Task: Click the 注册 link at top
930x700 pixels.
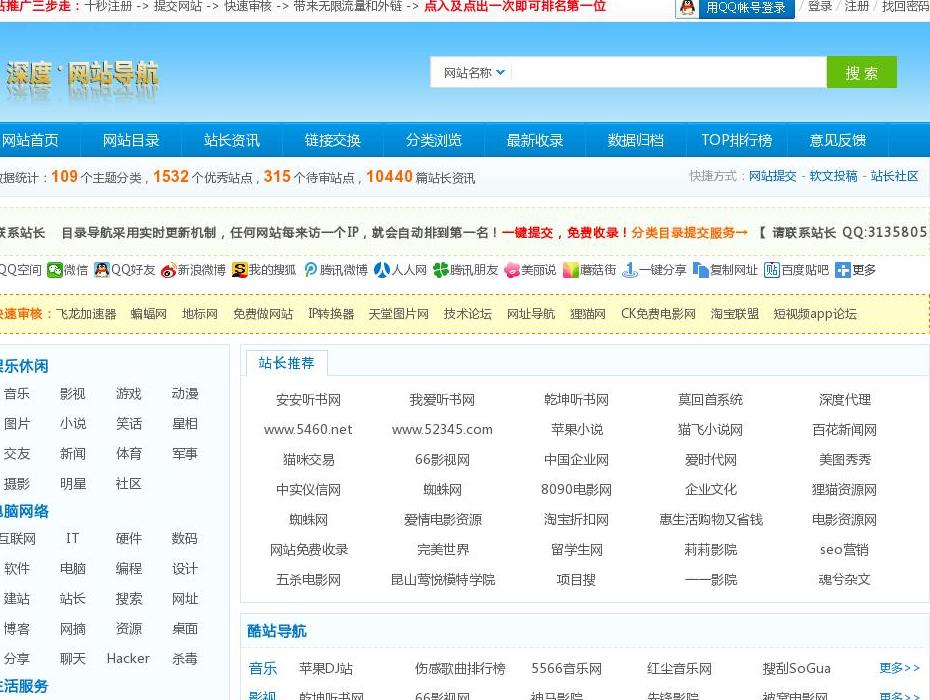Action: (x=856, y=7)
